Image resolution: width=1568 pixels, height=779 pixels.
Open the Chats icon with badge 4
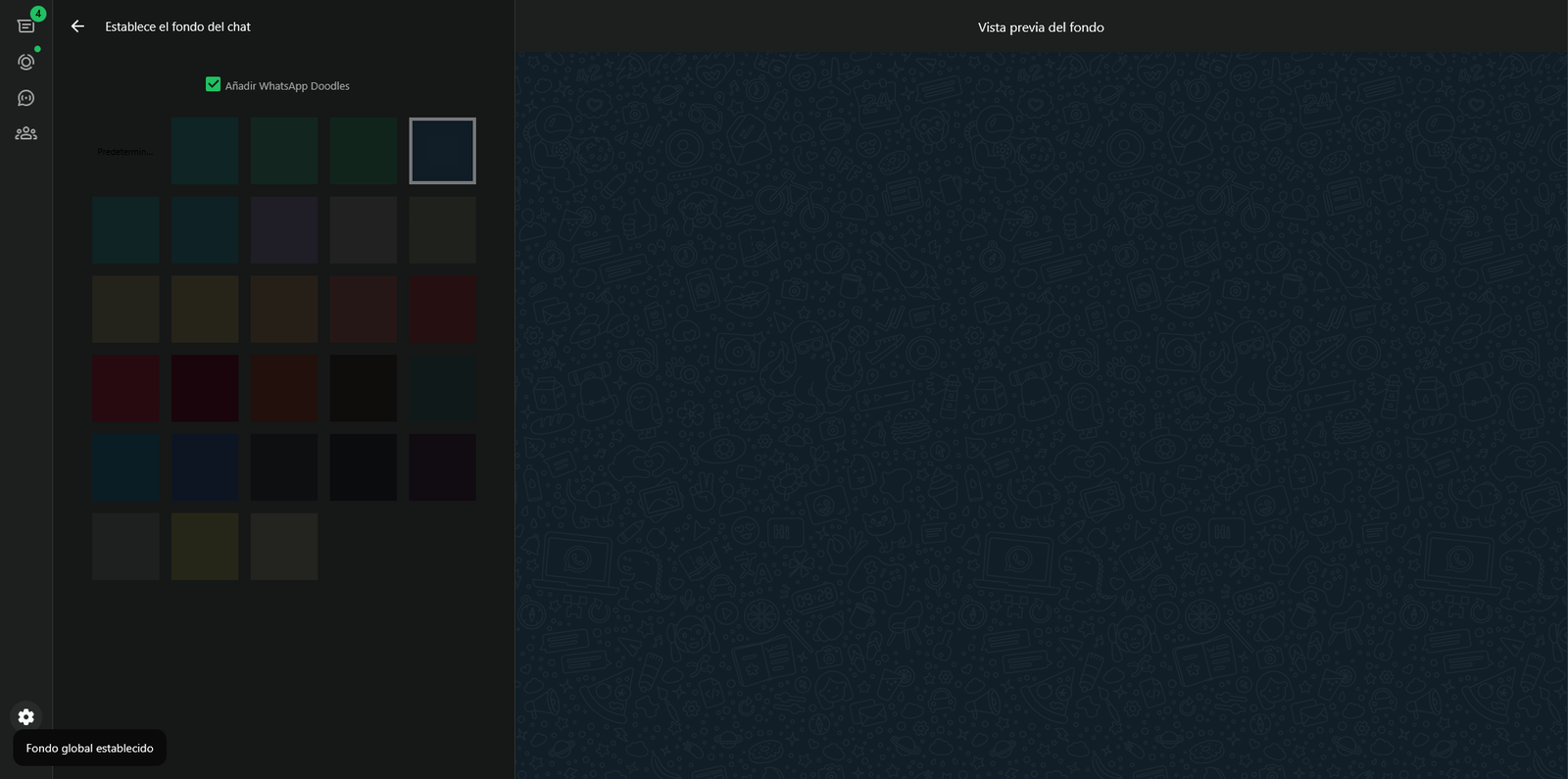[26, 25]
